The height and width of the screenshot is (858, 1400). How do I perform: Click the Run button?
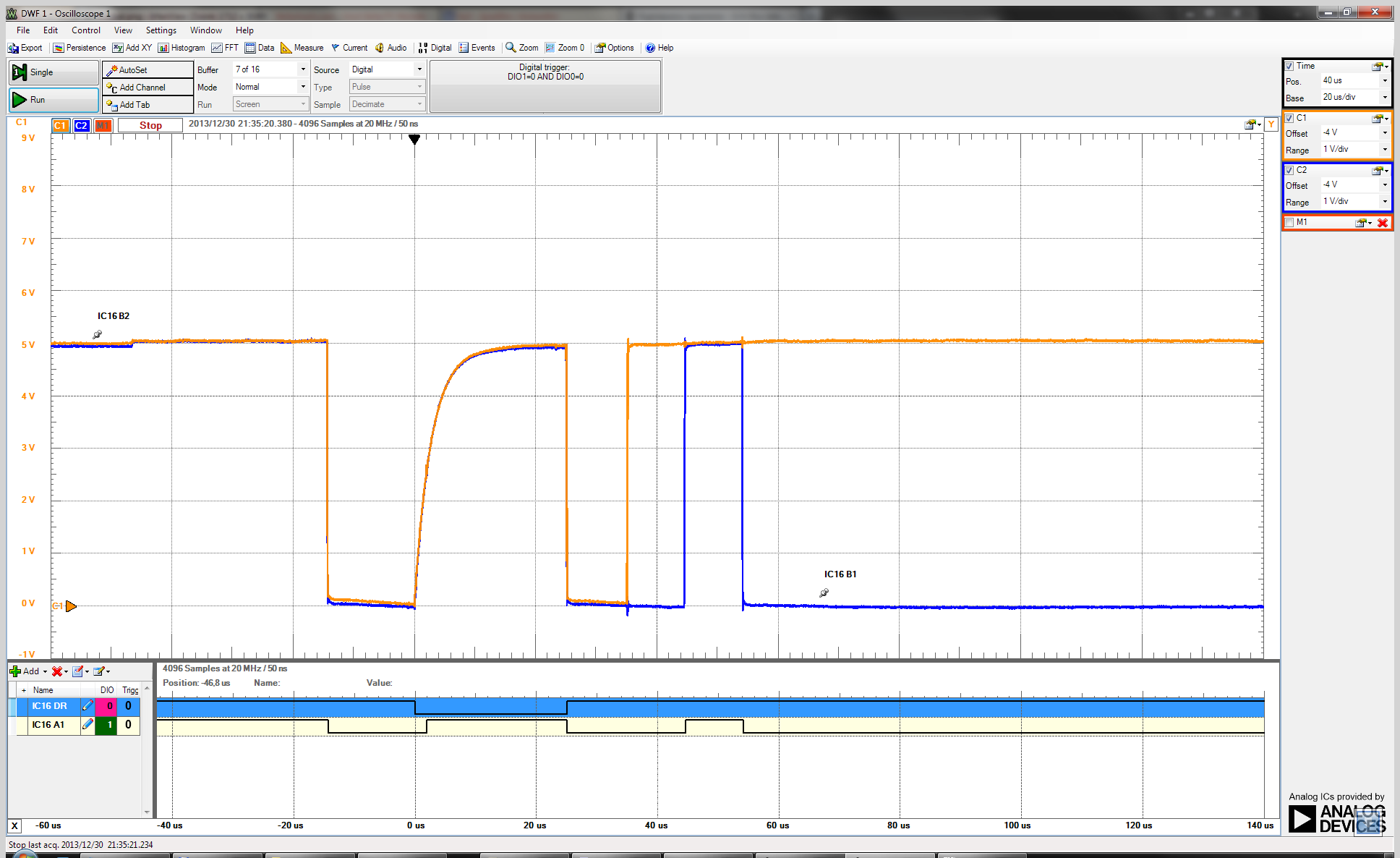click(54, 100)
